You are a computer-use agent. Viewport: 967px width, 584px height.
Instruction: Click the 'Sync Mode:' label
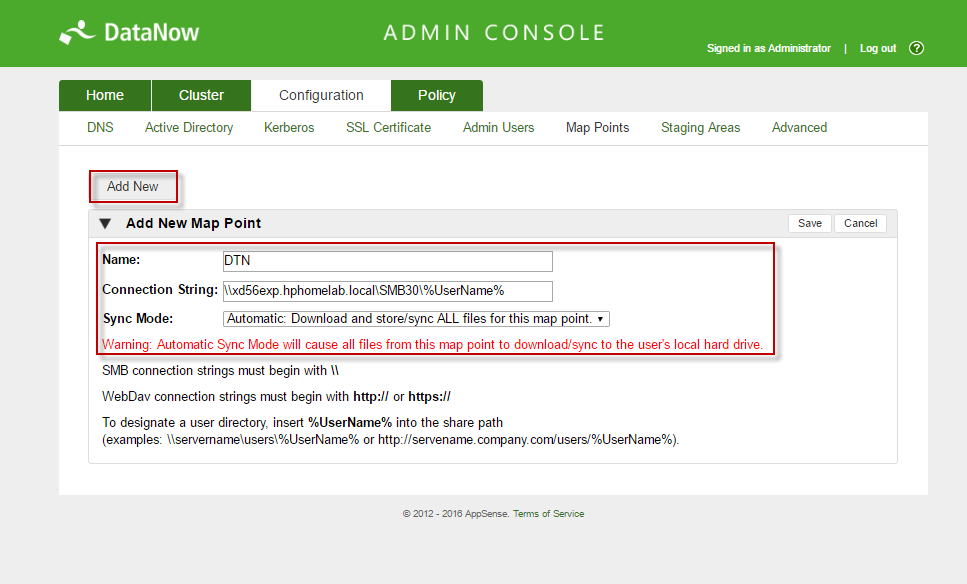coord(138,319)
